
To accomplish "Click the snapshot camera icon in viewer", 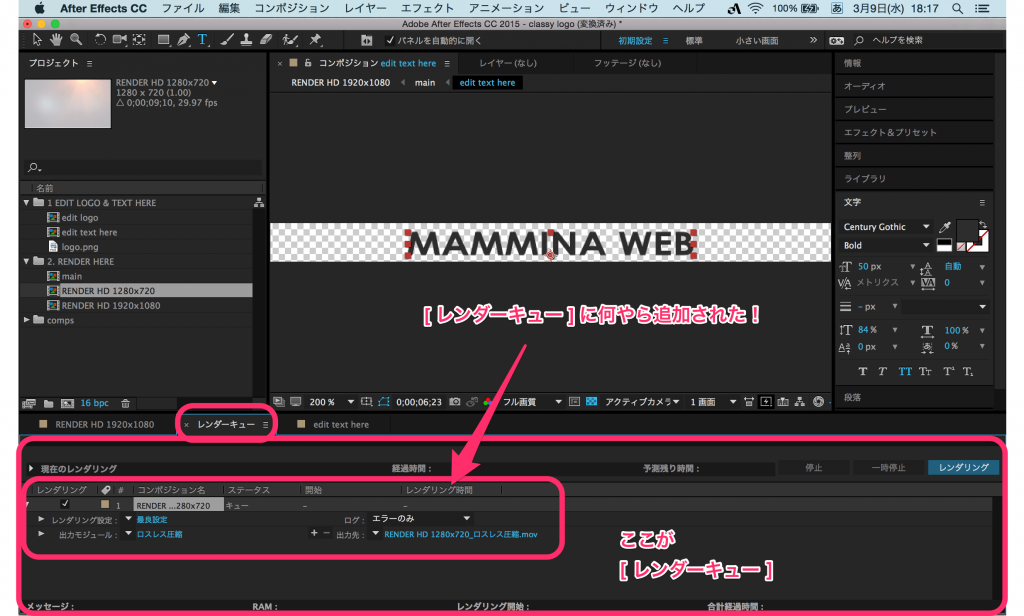I will [455, 402].
